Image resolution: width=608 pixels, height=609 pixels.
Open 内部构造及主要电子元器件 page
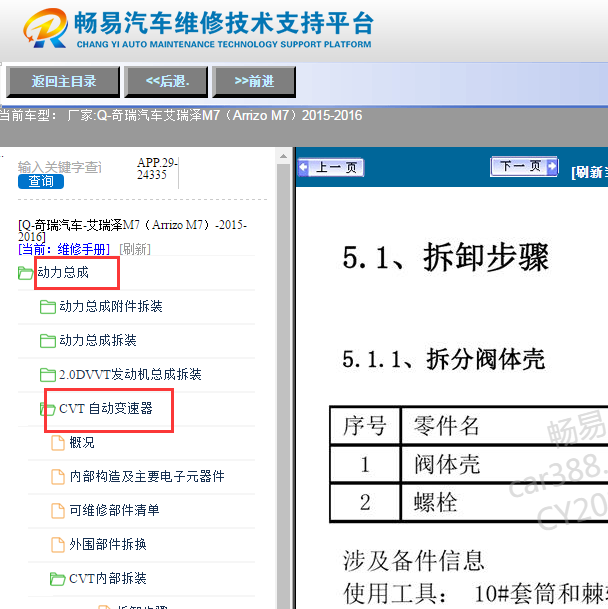[x=147, y=477]
